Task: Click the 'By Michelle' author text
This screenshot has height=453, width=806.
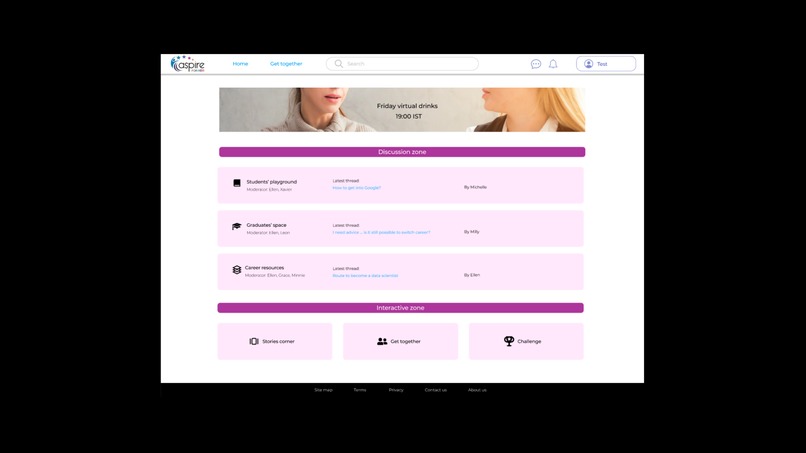Action: click(475, 187)
